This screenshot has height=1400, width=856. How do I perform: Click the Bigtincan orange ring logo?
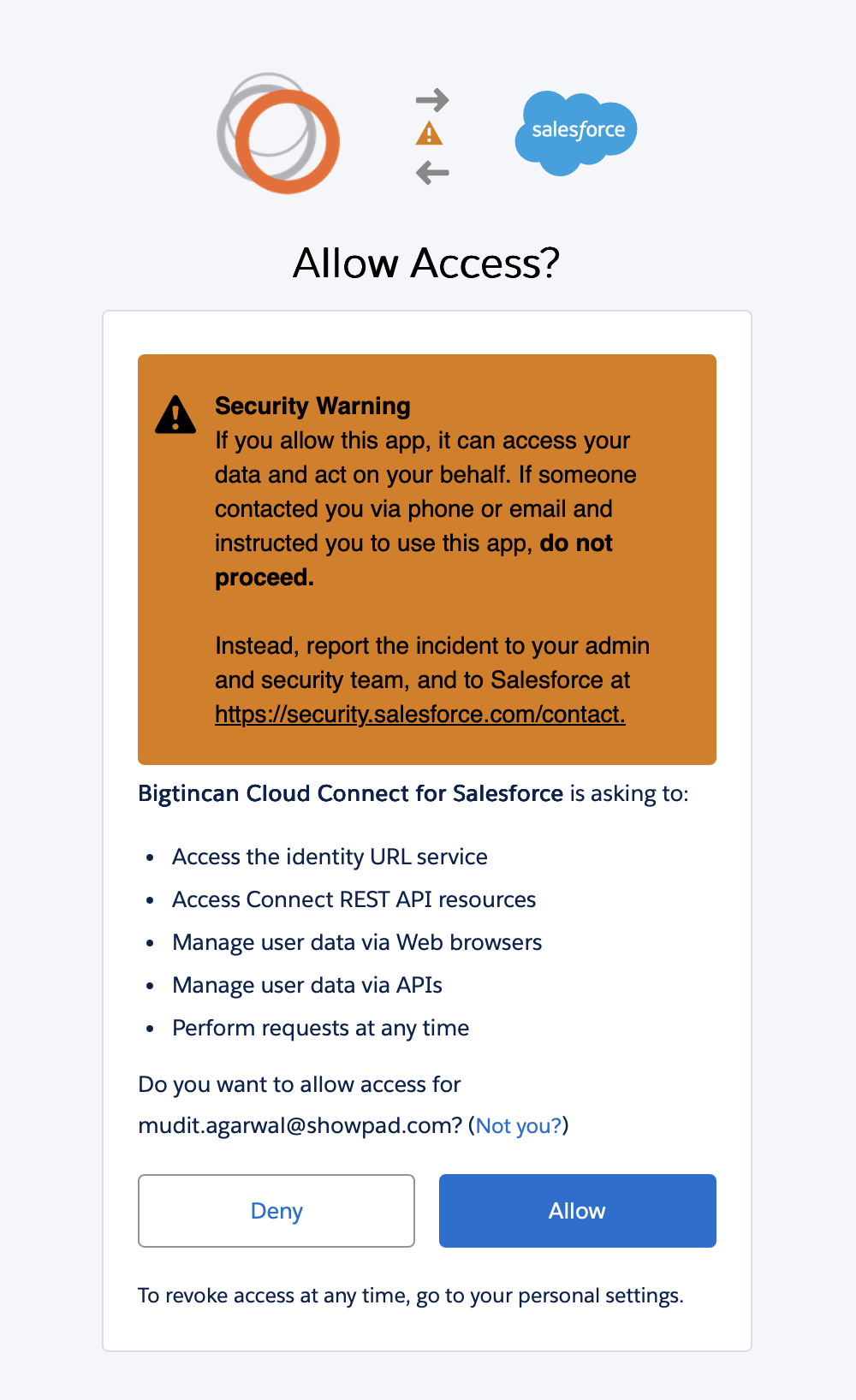[278, 133]
